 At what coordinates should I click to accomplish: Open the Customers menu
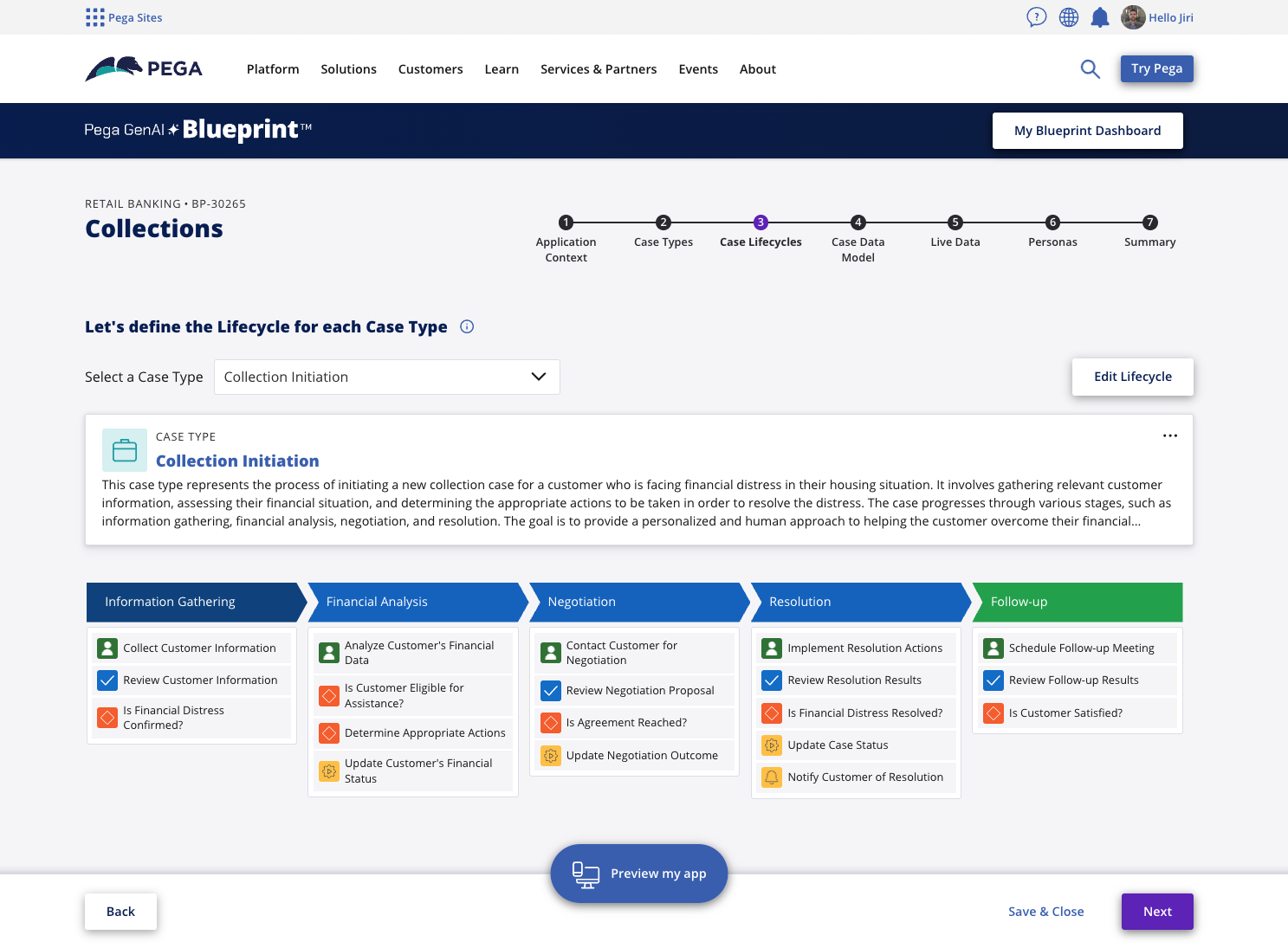430,69
